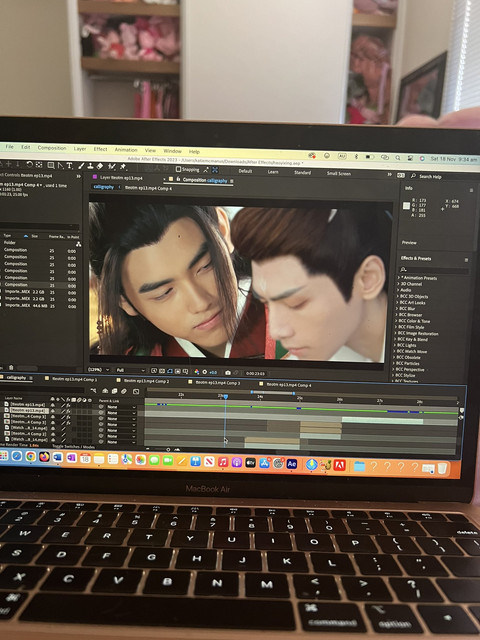Select the Eraser tool
Viewport: 480px width, 640px height.
pos(100,166)
